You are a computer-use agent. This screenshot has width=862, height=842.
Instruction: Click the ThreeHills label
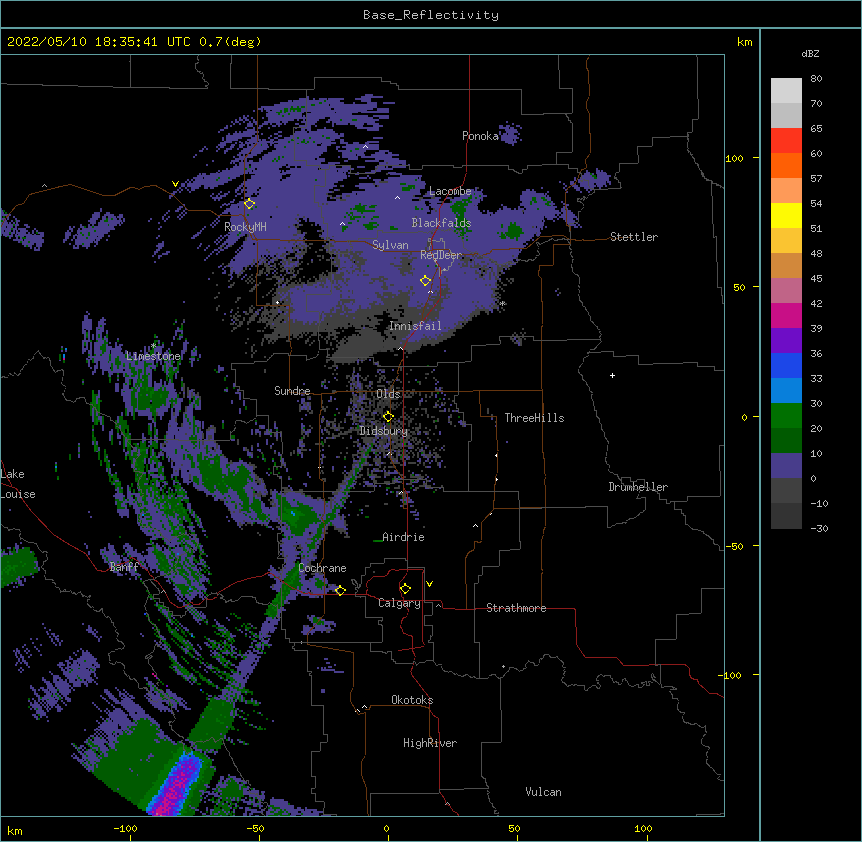[x=534, y=418]
